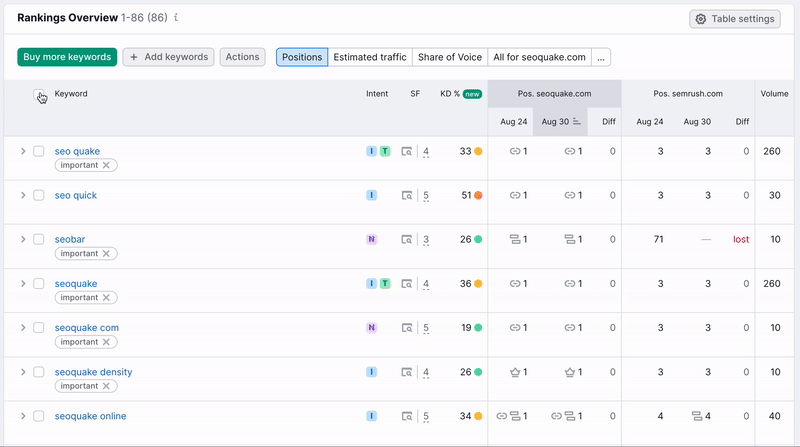Open the seoquake density keyword link

[x=93, y=372]
